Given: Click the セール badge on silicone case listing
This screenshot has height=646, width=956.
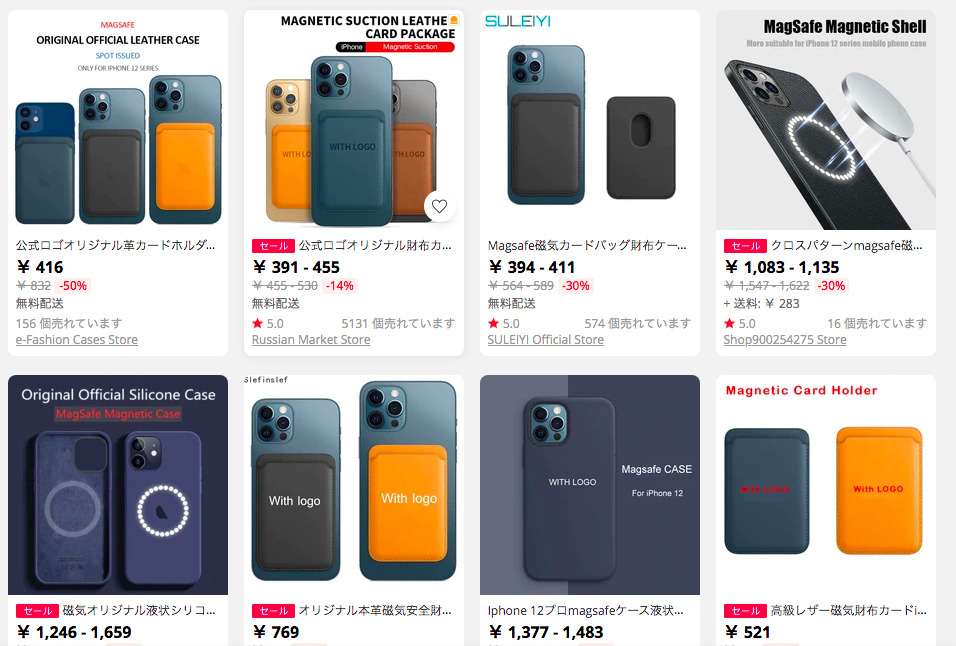Looking at the screenshot, I should point(37,611).
